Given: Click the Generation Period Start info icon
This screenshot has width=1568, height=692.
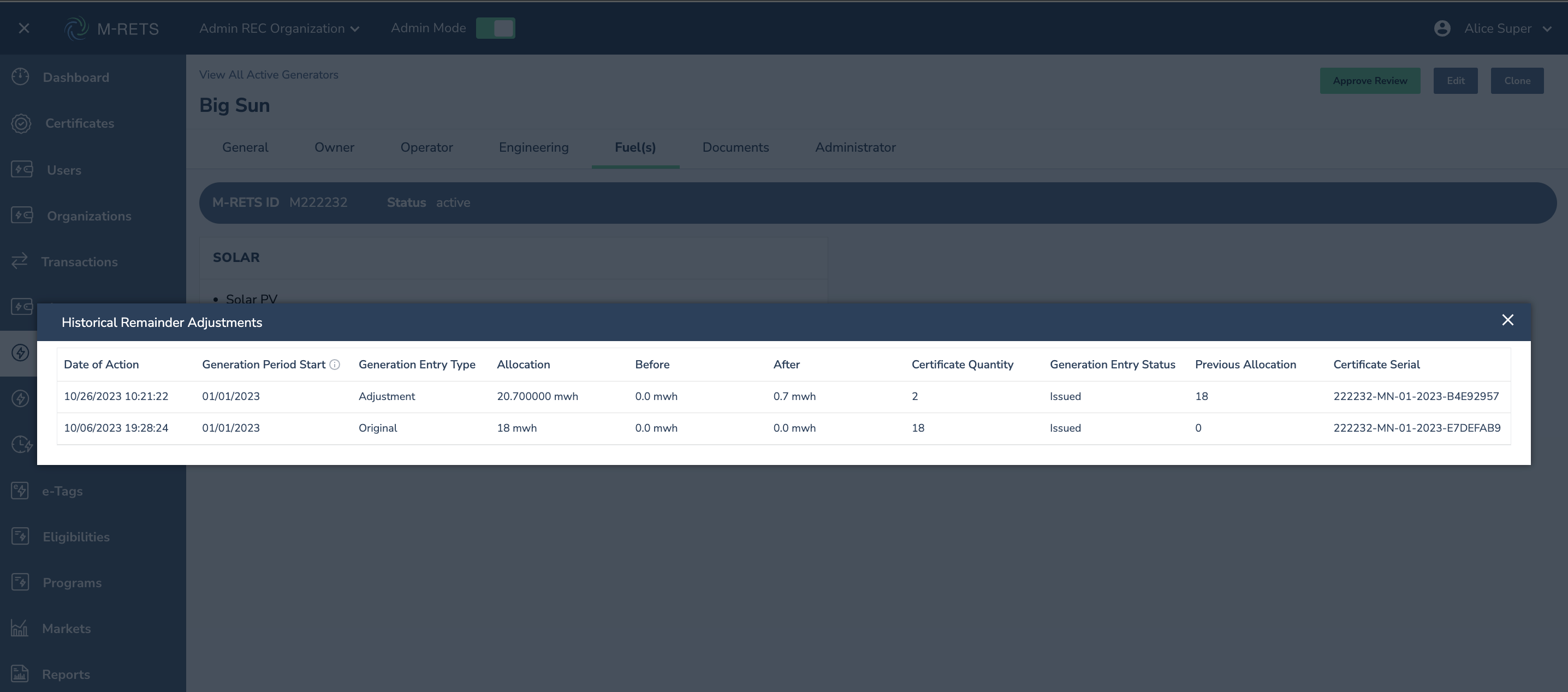Looking at the screenshot, I should pyautogui.click(x=335, y=365).
